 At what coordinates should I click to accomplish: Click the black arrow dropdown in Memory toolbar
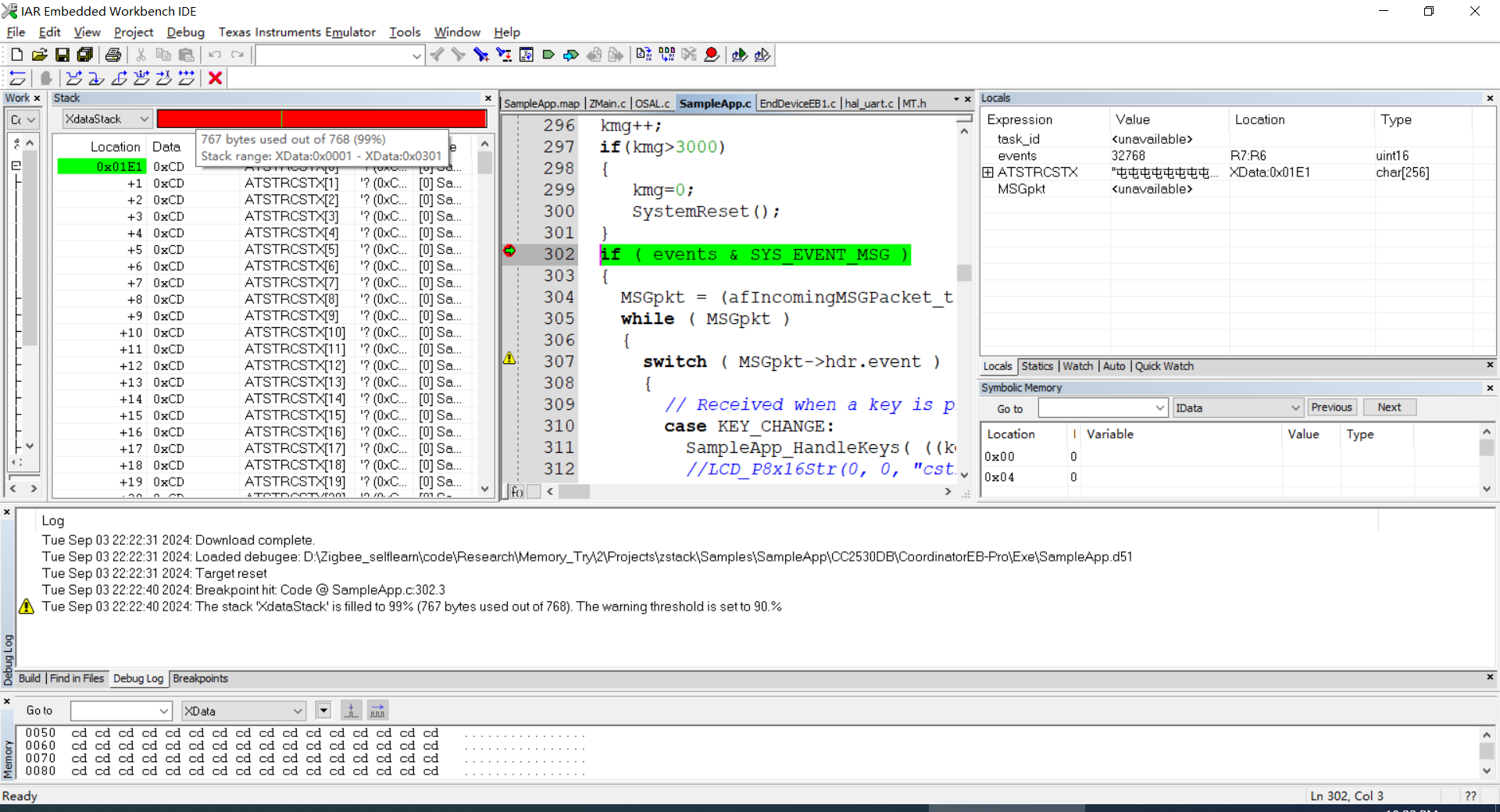[323, 710]
